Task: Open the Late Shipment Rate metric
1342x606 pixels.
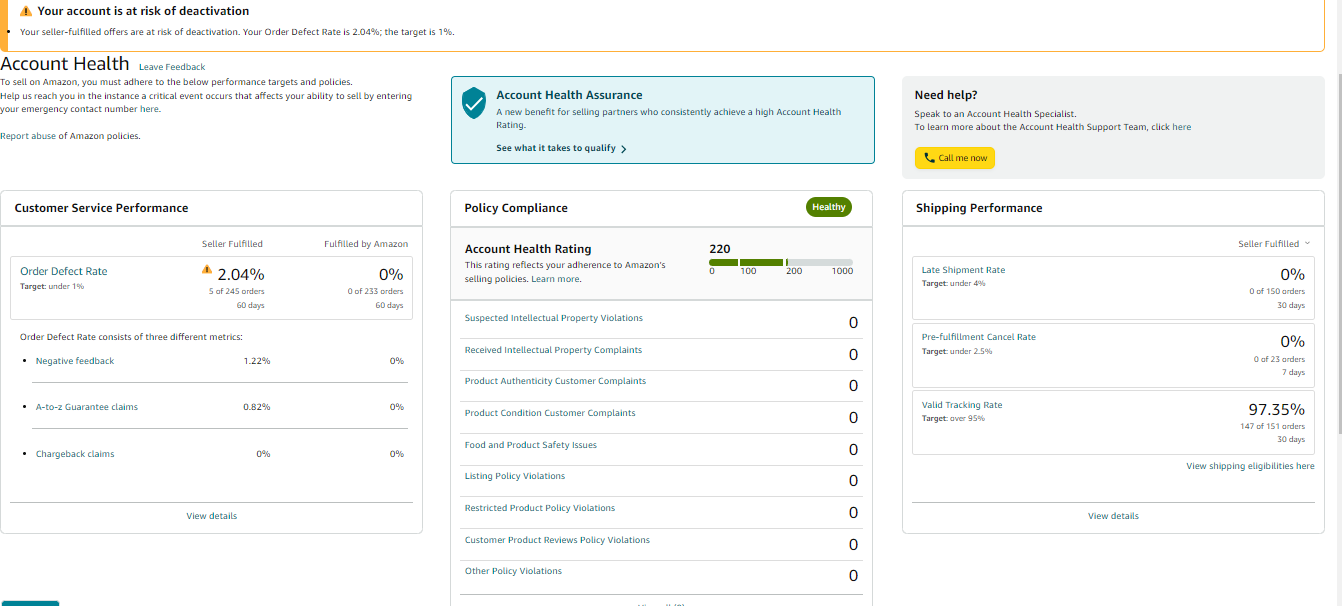Action: (963, 270)
